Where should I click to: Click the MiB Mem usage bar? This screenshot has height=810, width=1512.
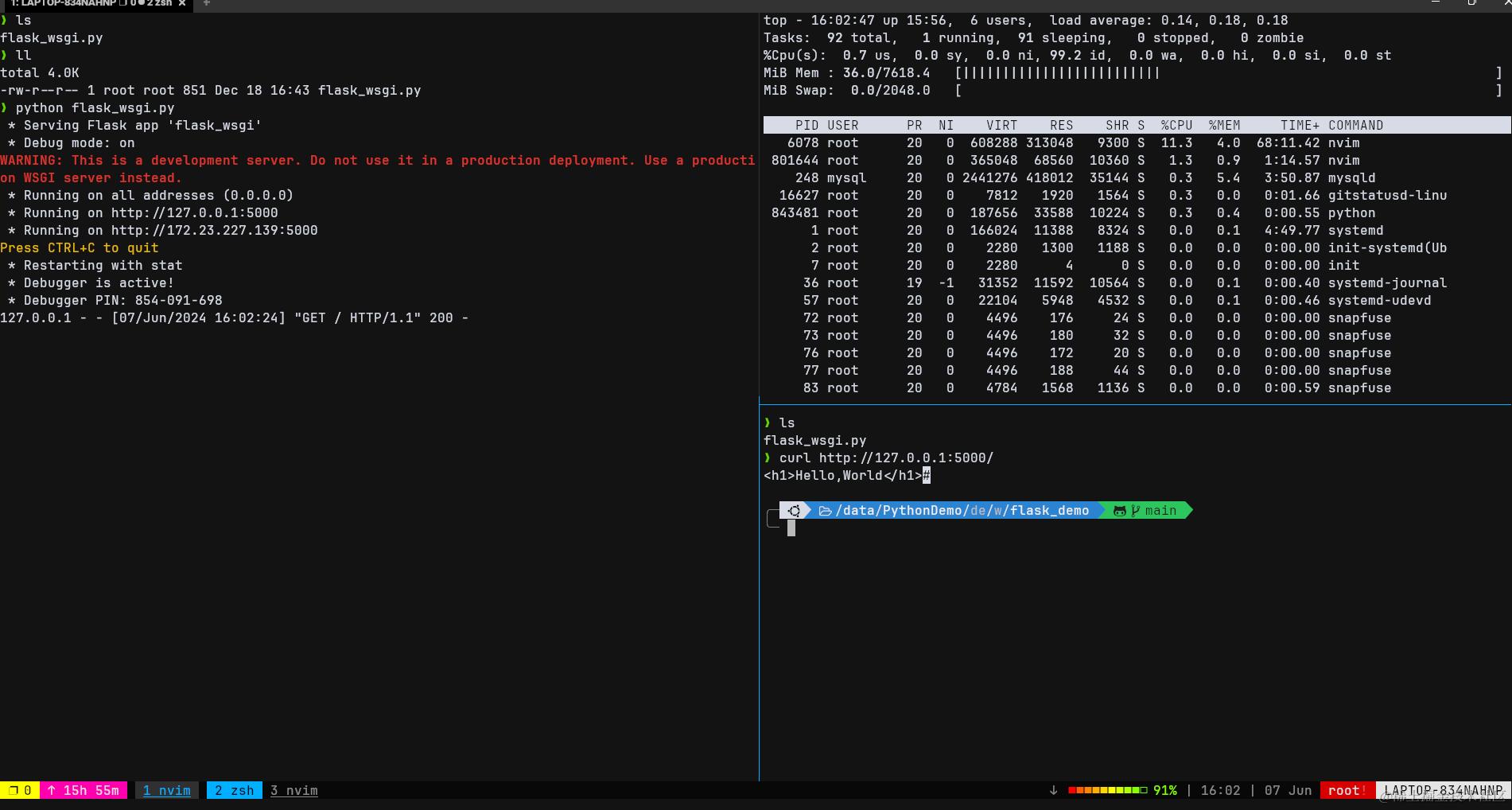point(1228,72)
